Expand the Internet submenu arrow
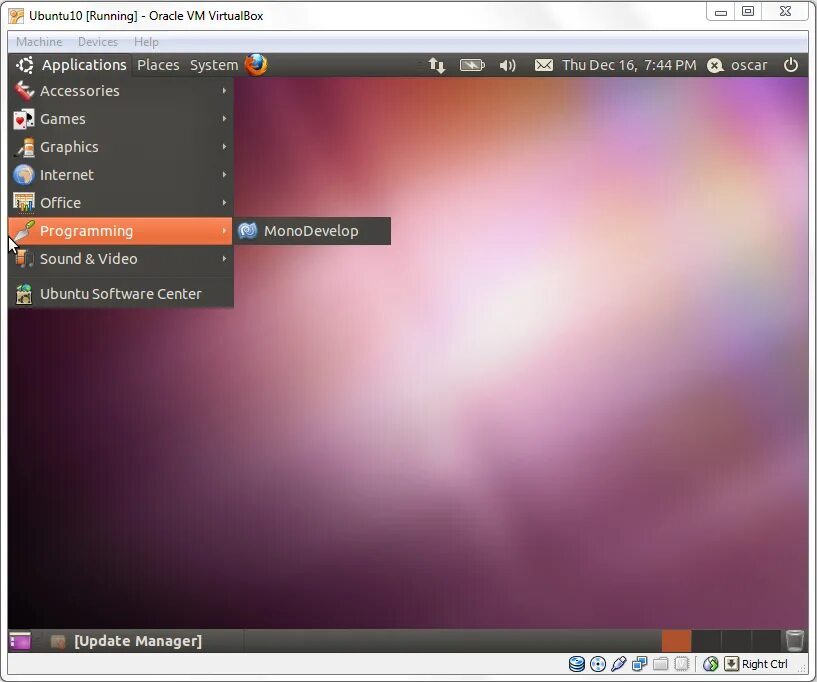This screenshot has width=817, height=682. coord(224,175)
